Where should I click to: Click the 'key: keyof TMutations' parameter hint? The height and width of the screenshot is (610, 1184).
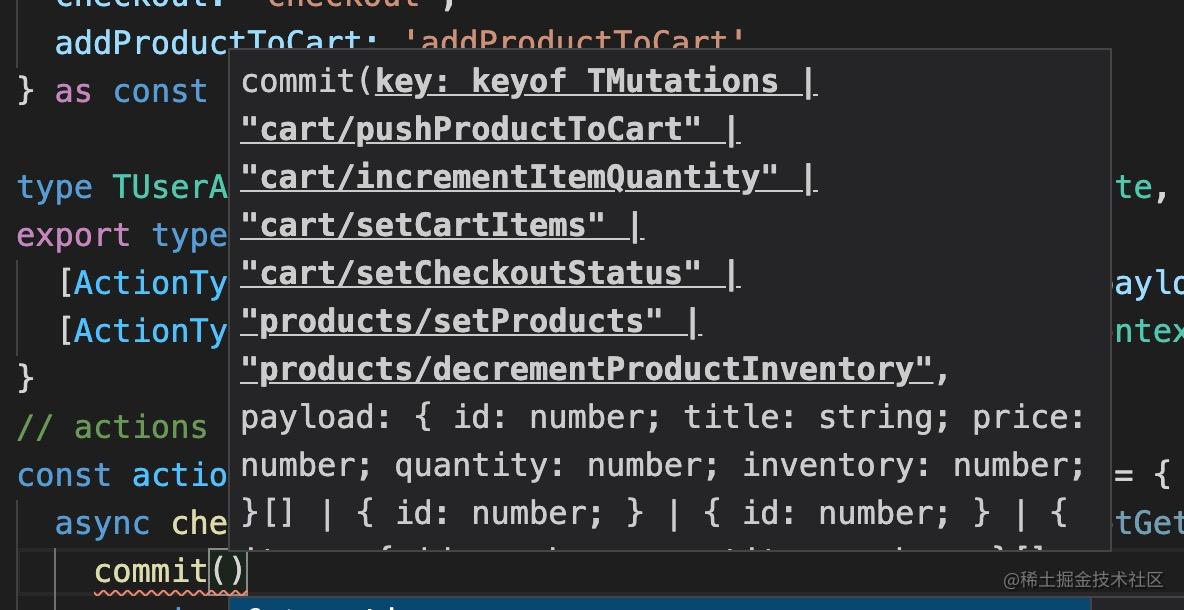[578, 82]
